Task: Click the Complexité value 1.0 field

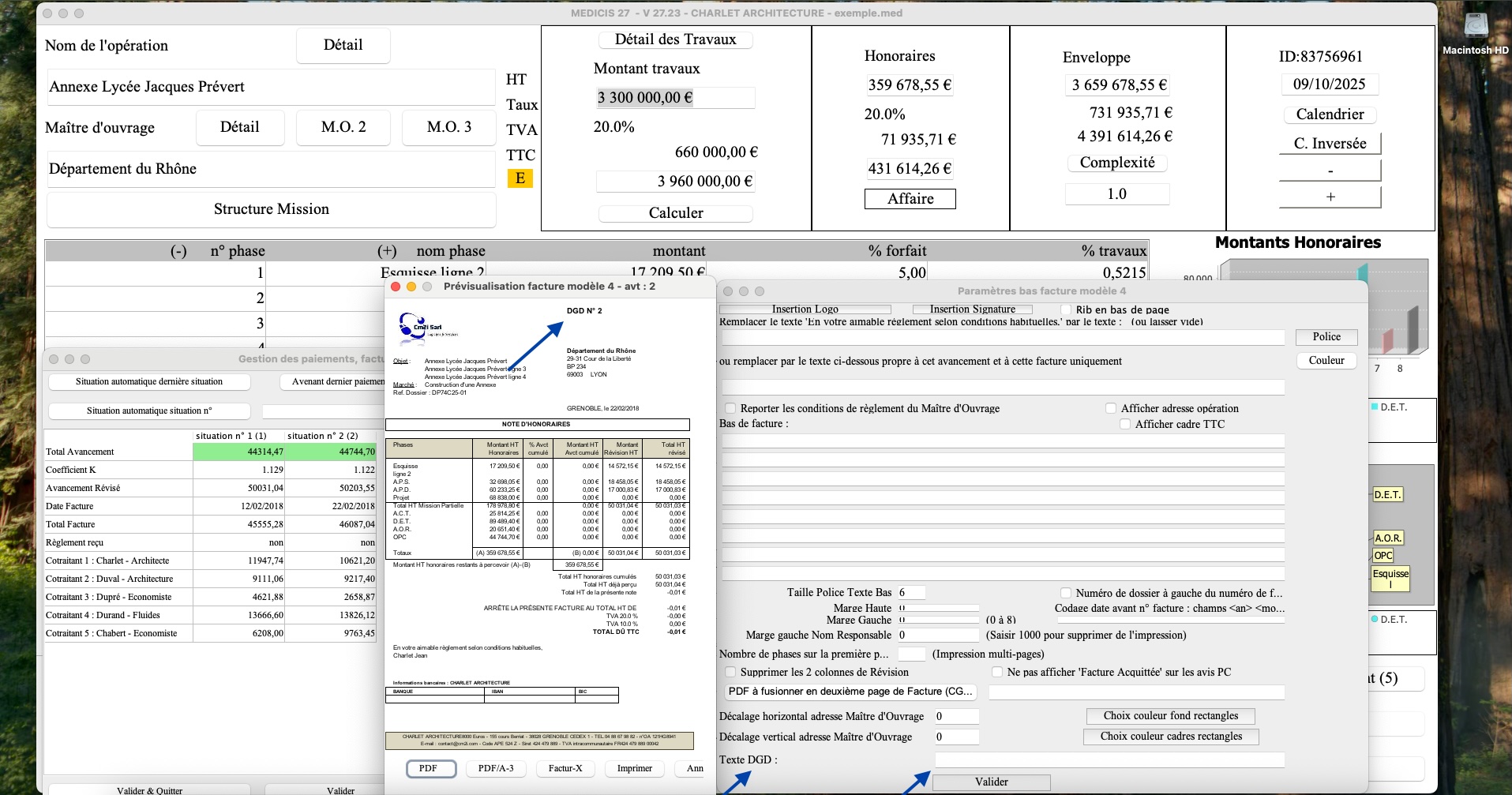Action: click(x=1117, y=194)
